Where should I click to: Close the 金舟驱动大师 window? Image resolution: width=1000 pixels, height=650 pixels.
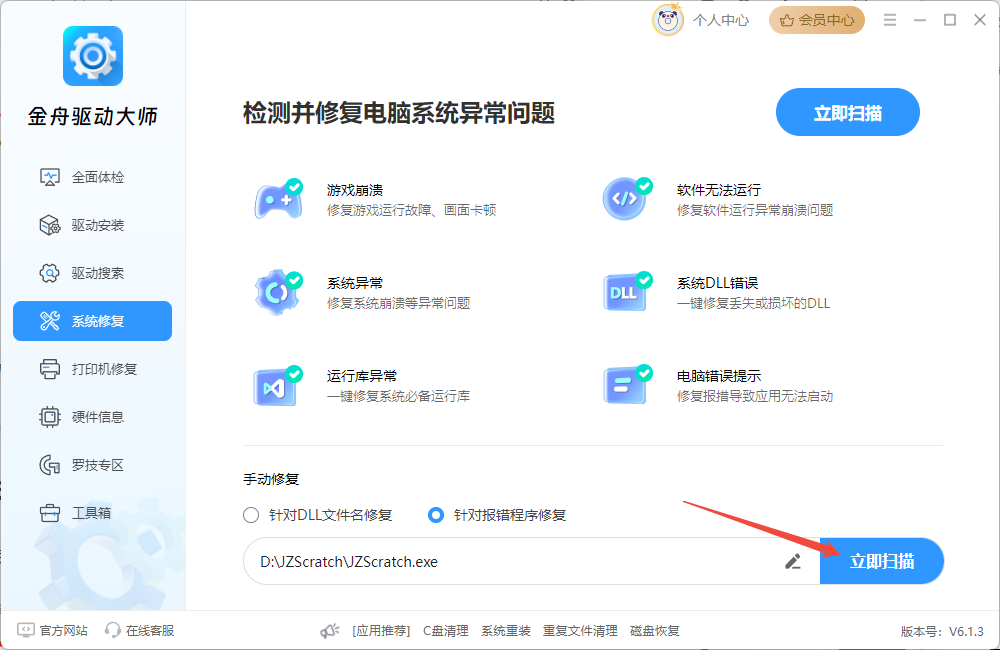(980, 20)
